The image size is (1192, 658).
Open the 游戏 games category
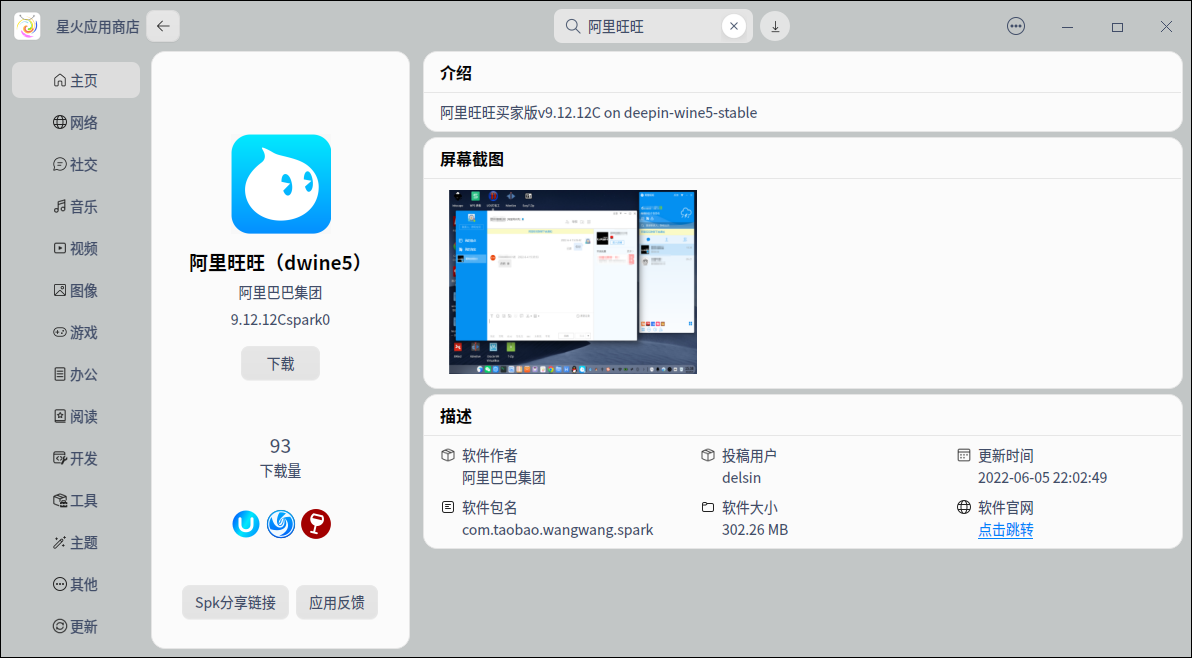tap(76, 333)
